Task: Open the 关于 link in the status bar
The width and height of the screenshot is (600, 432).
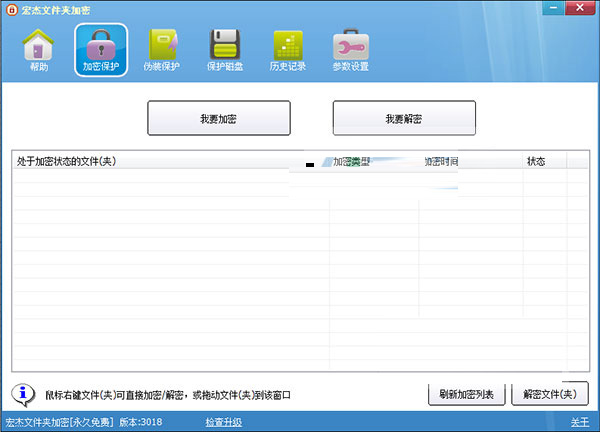Action: click(580, 422)
